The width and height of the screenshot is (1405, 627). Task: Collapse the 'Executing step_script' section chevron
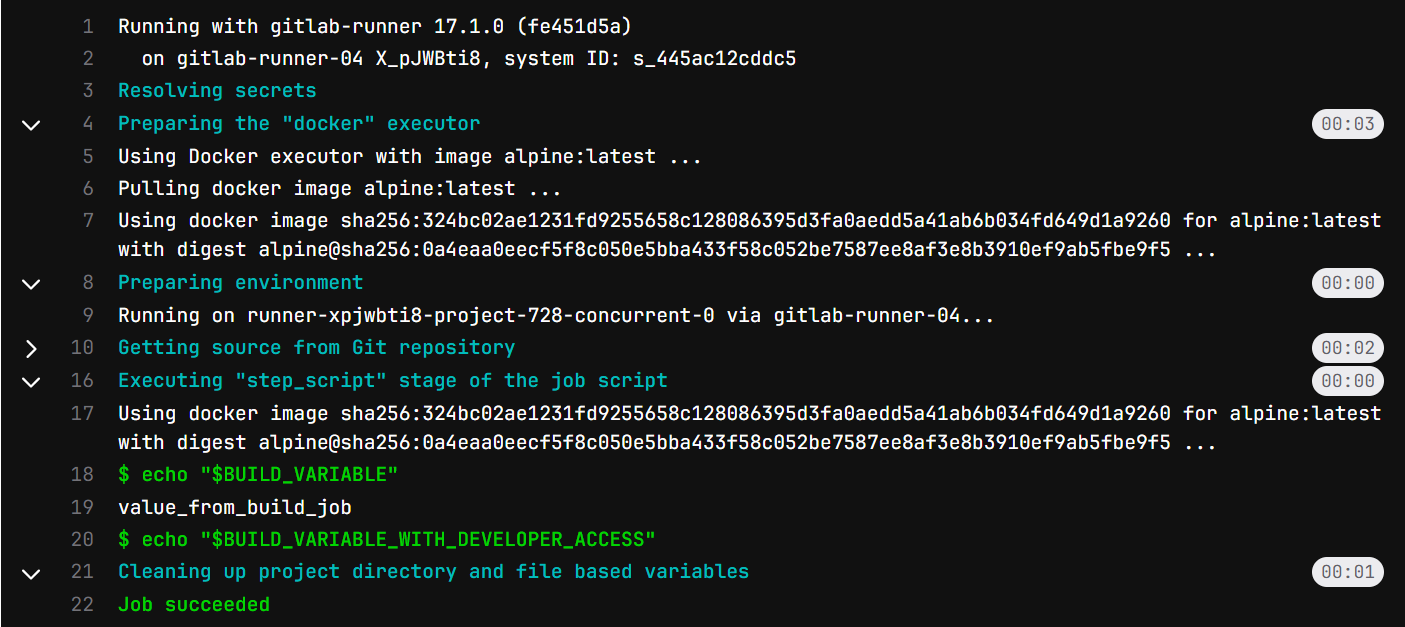coord(31,381)
